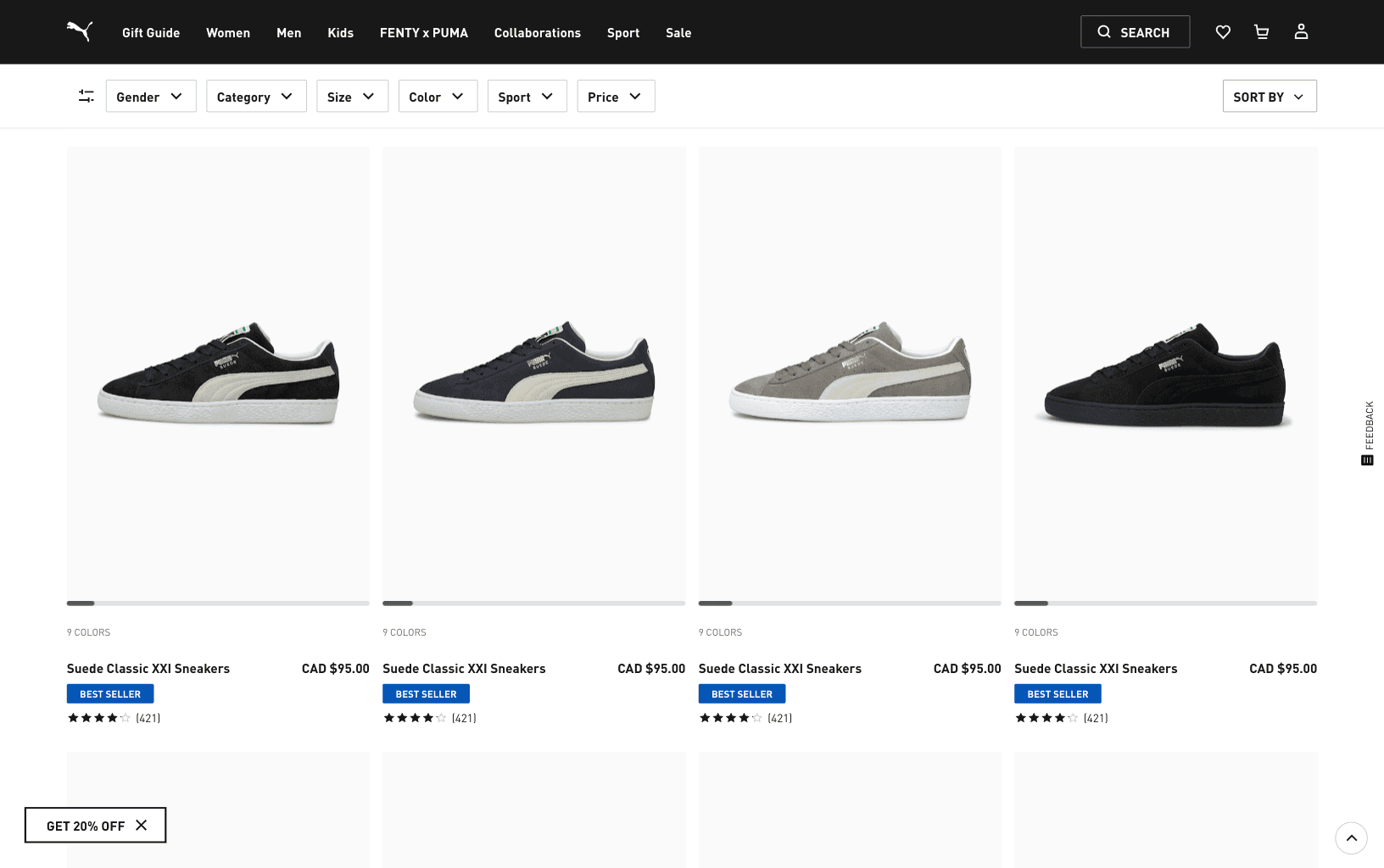Open the Feedback side tab

[1368, 432]
